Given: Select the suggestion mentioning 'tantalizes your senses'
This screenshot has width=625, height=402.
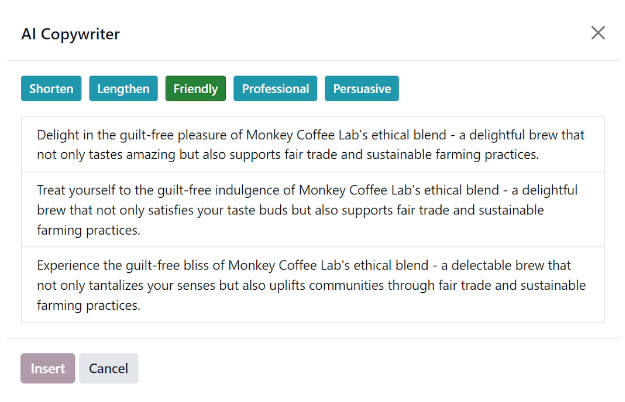Looking at the screenshot, I should (x=313, y=285).
